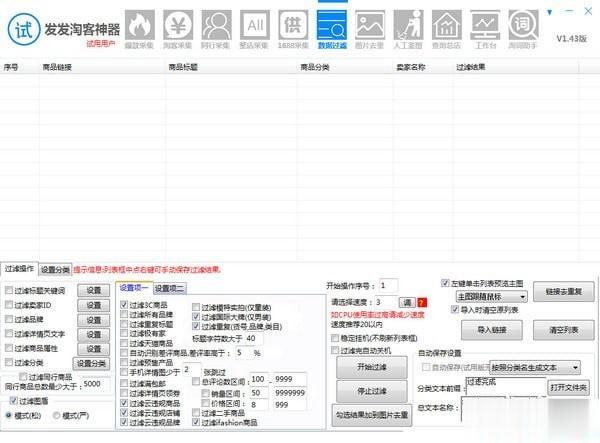Click the 商品分类 column header
Screen dimensions: 600x443
click(x=315, y=67)
